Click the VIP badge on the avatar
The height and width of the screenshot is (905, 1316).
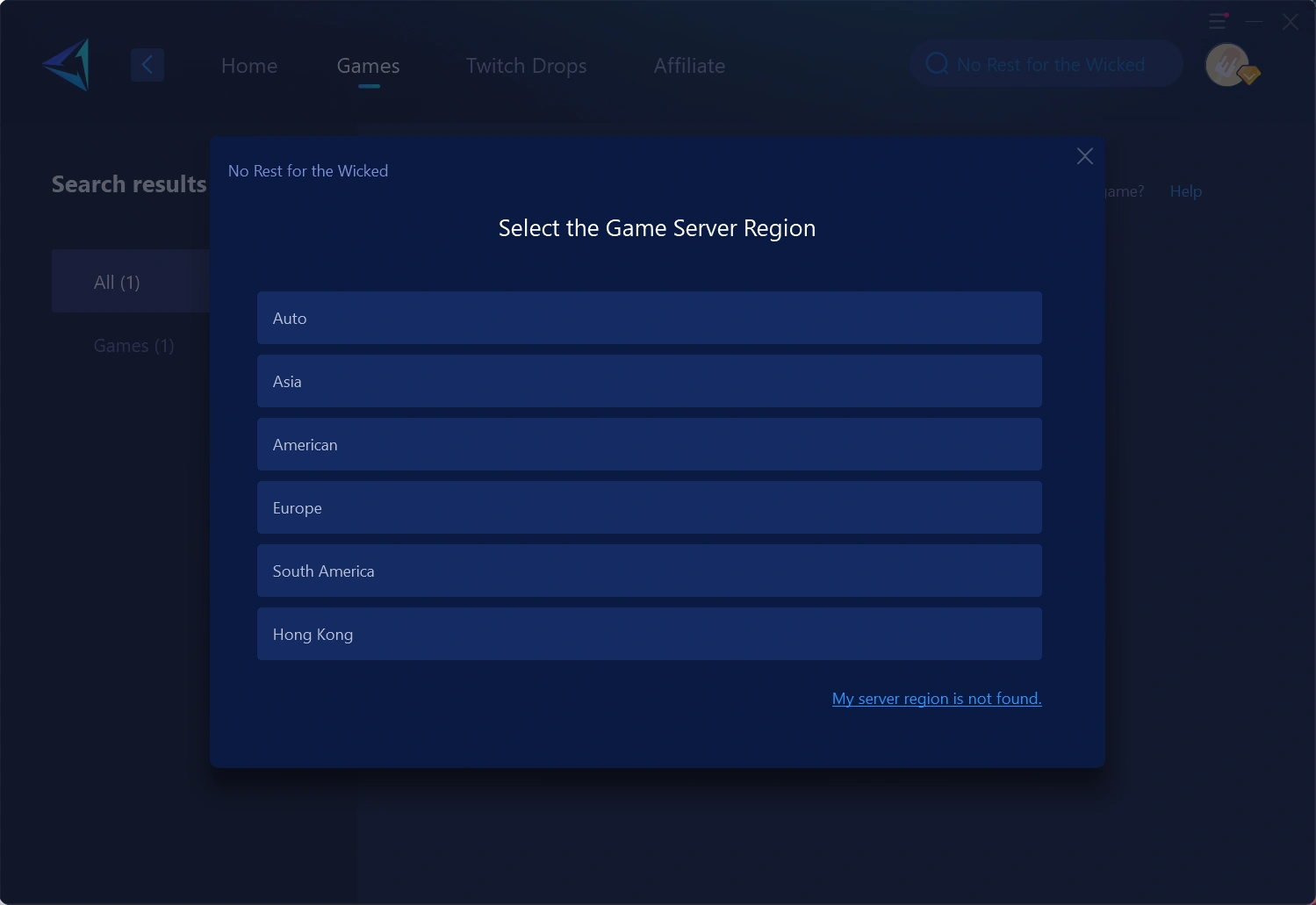pyautogui.click(x=1250, y=76)
